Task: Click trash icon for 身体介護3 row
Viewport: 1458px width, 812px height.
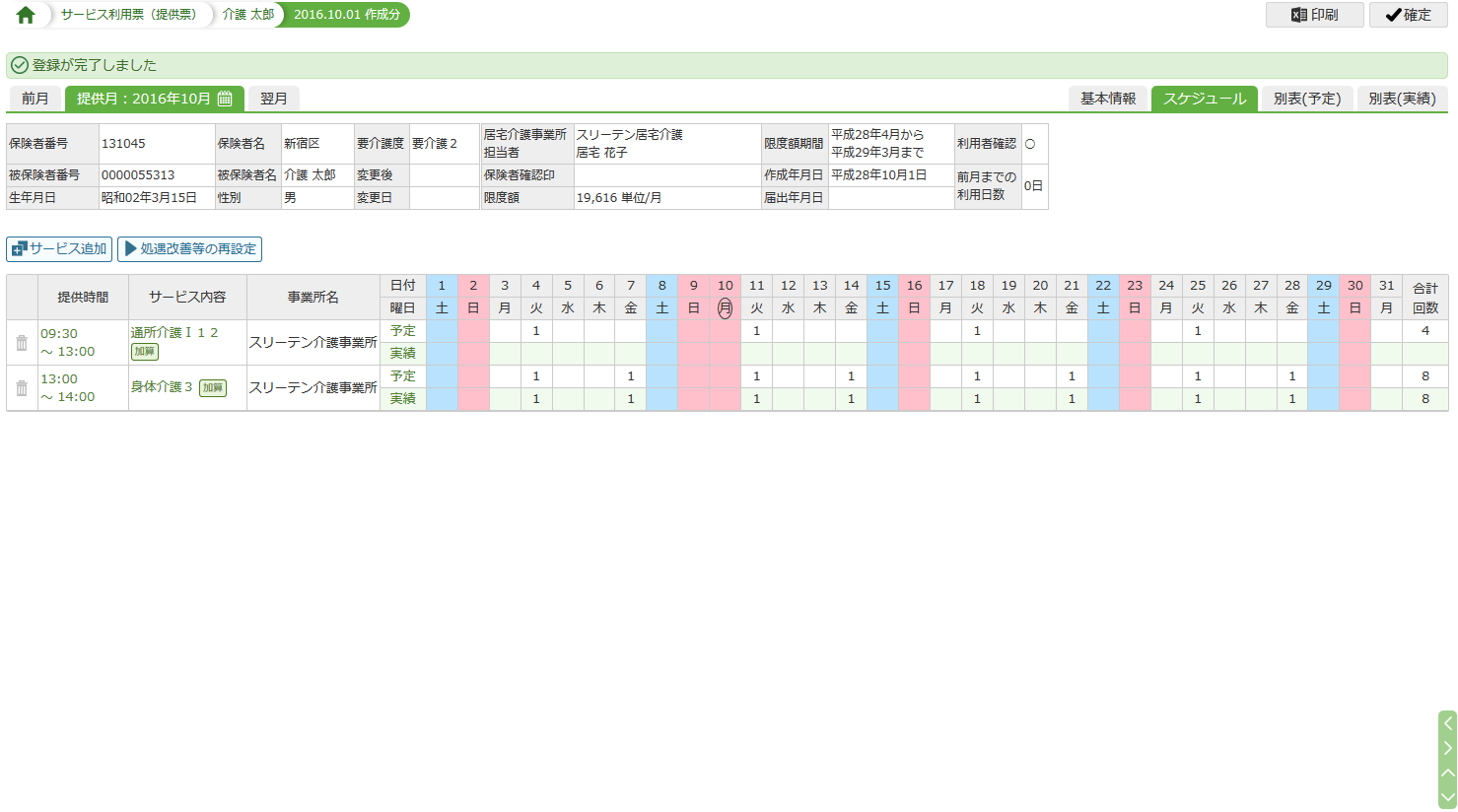Action: click(22, 388)
